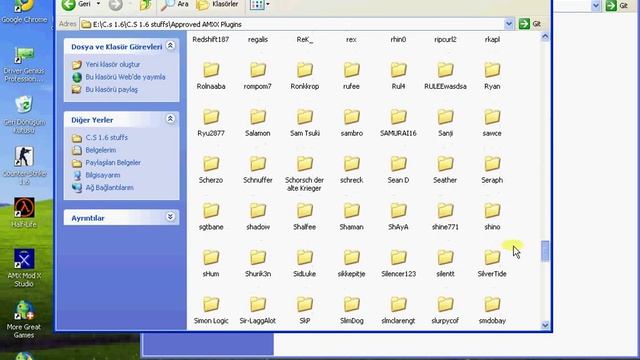
Task: Click the Sean D folder
Action: pyautogui.click(x=398, y=169)
